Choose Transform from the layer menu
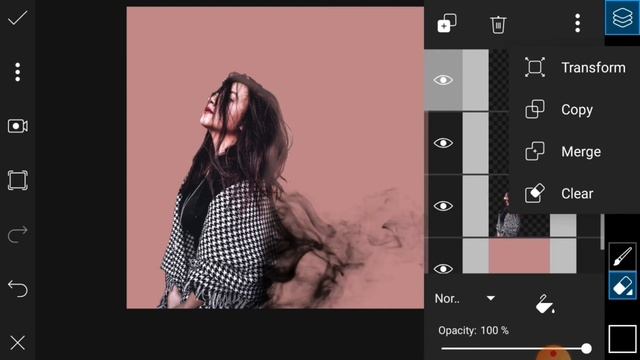Image resolution: width=640 pixels, height=360 pixels. click(x=576, y=67)
